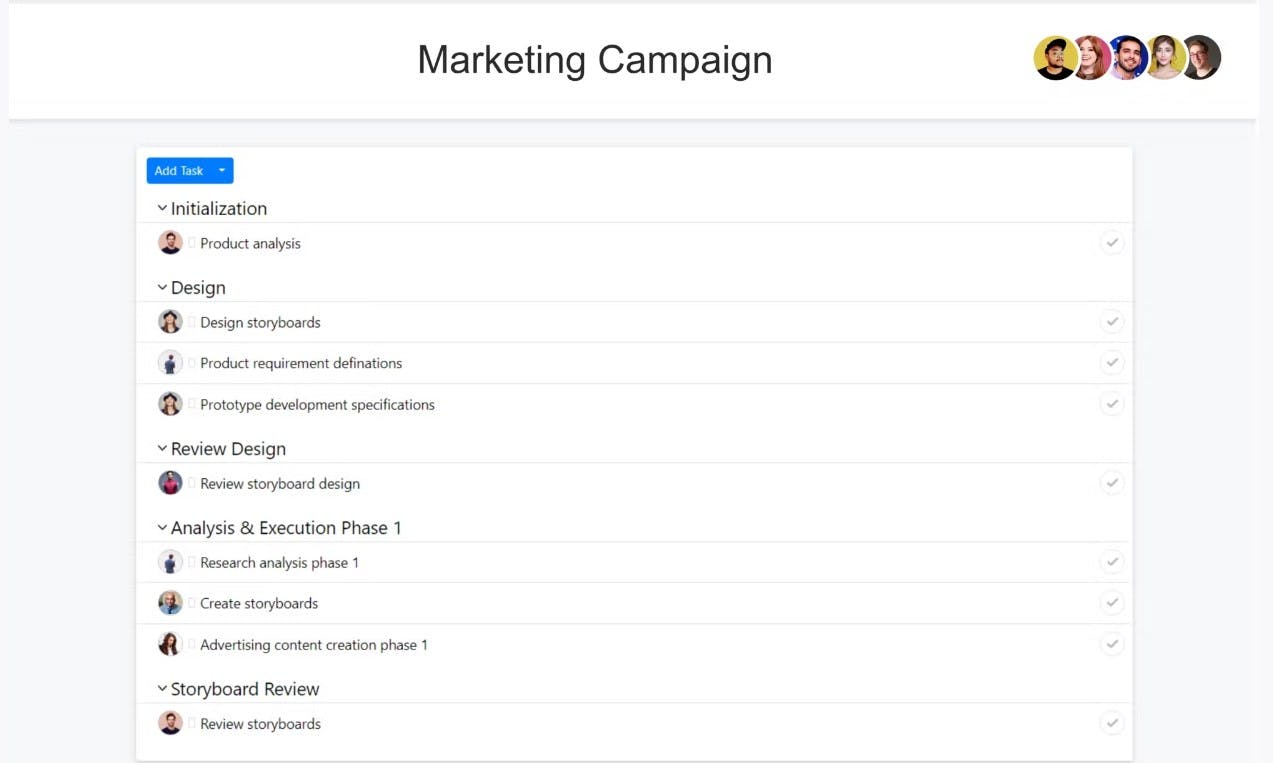The width and height of the screenshot is (1273, 763).
Task: Click assignee avatar beside Review storyboard design
Action: click(170, 483)
